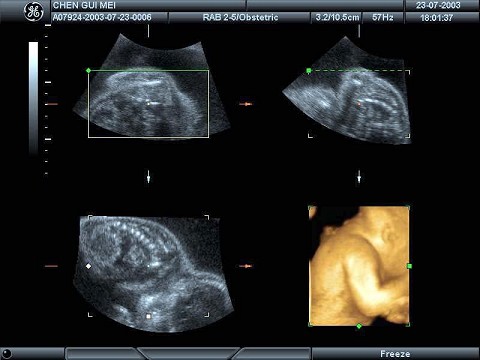Viewport: 480px width, 360px height.
Task: Select the green square handle beside the 3D render
Action: (410, 266)
